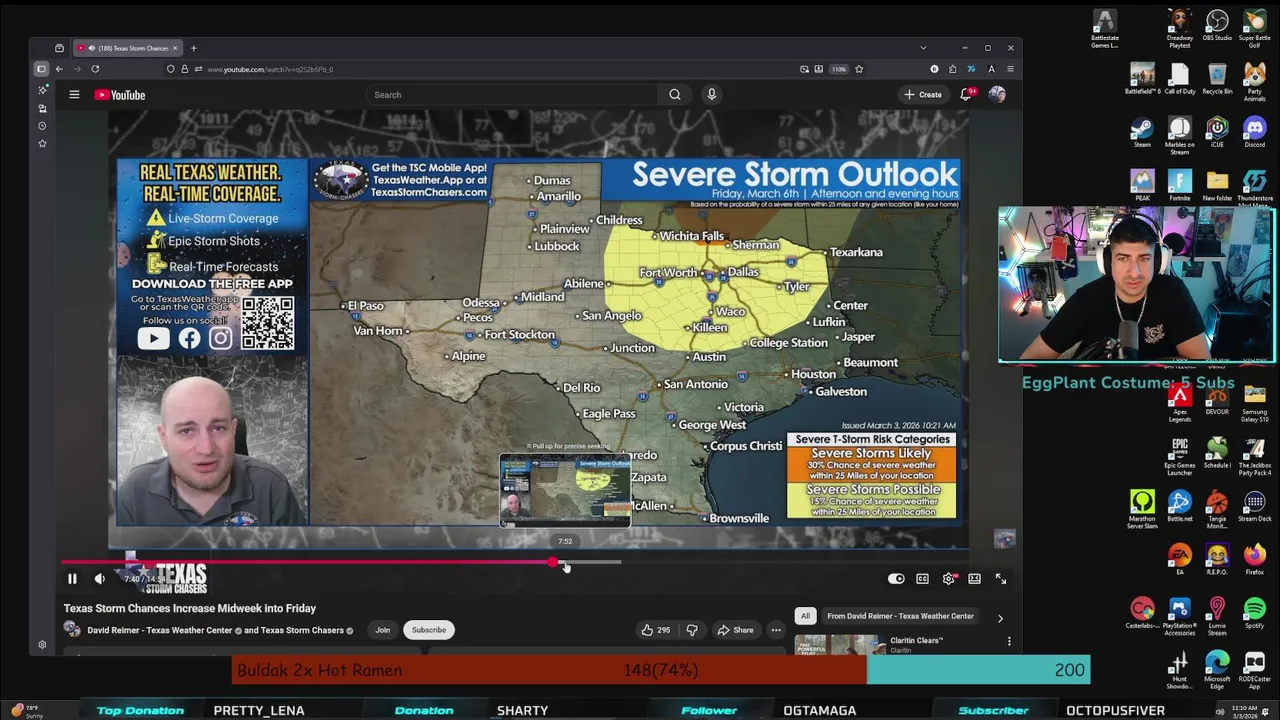Show next filter chips with arrow

1000,618
